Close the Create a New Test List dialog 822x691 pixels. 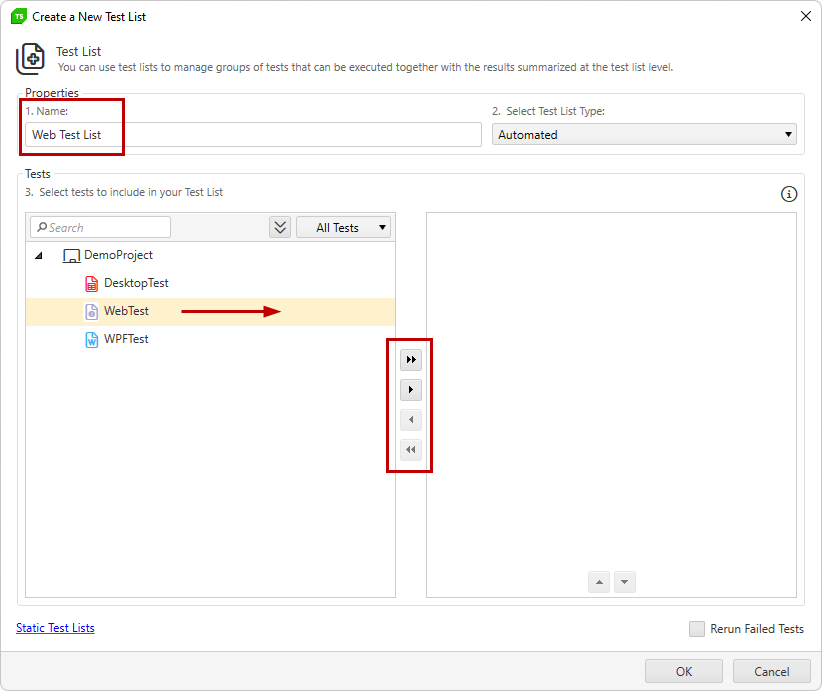(x=806, y=16)
